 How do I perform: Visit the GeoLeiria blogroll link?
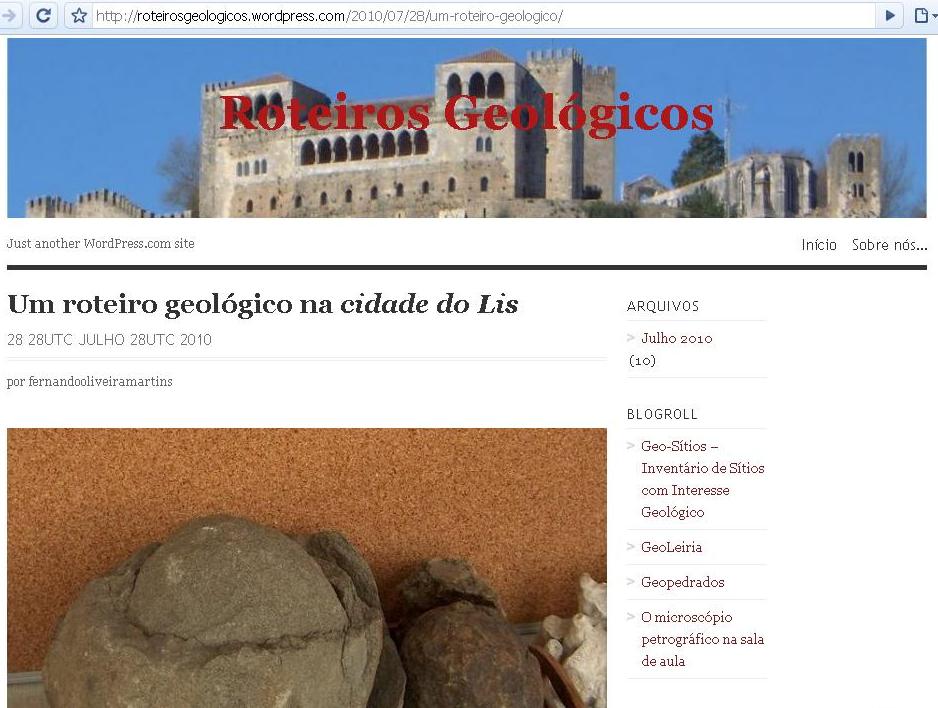point(671,547)
